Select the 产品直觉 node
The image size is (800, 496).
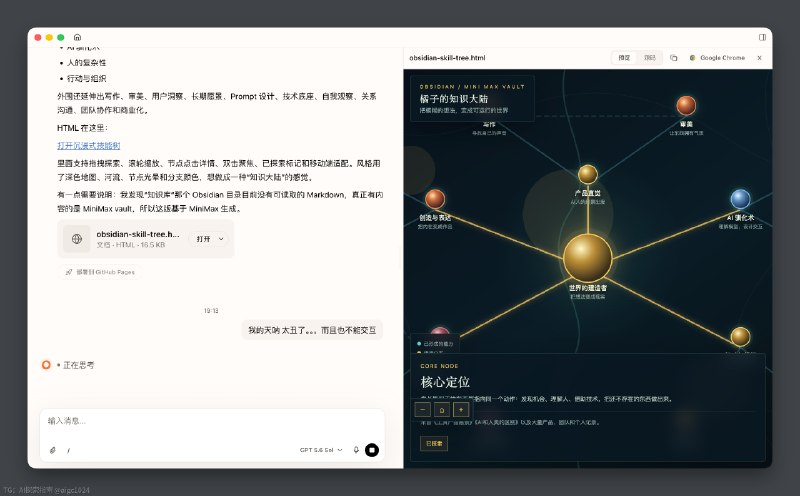588,175
